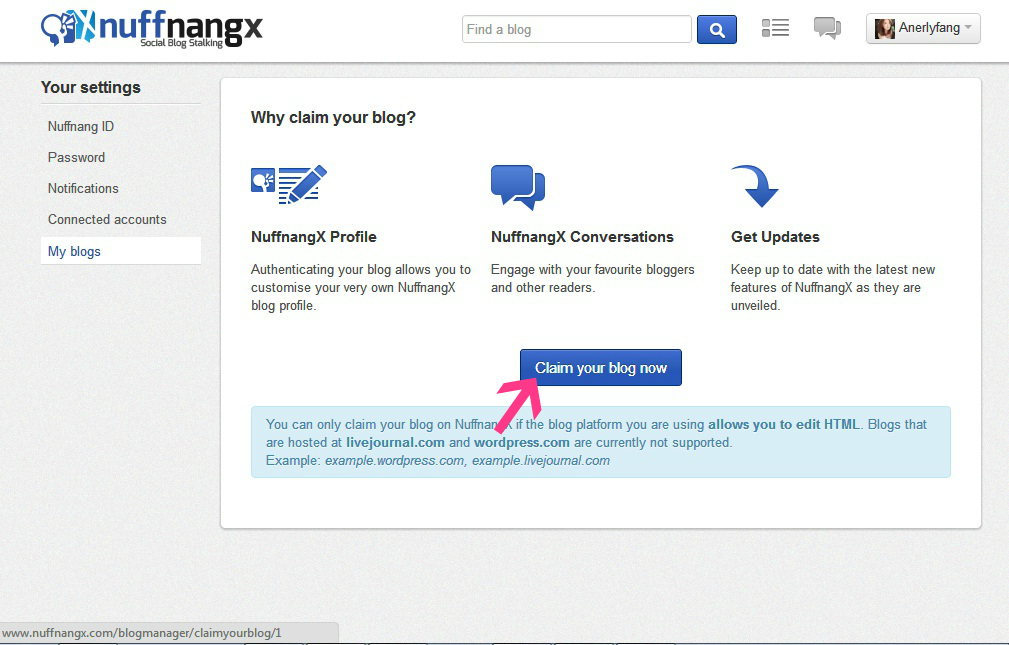This screenshot has width=1009, height=645.
Task: Open the list feed icon
Action: [x=775, y=28]
